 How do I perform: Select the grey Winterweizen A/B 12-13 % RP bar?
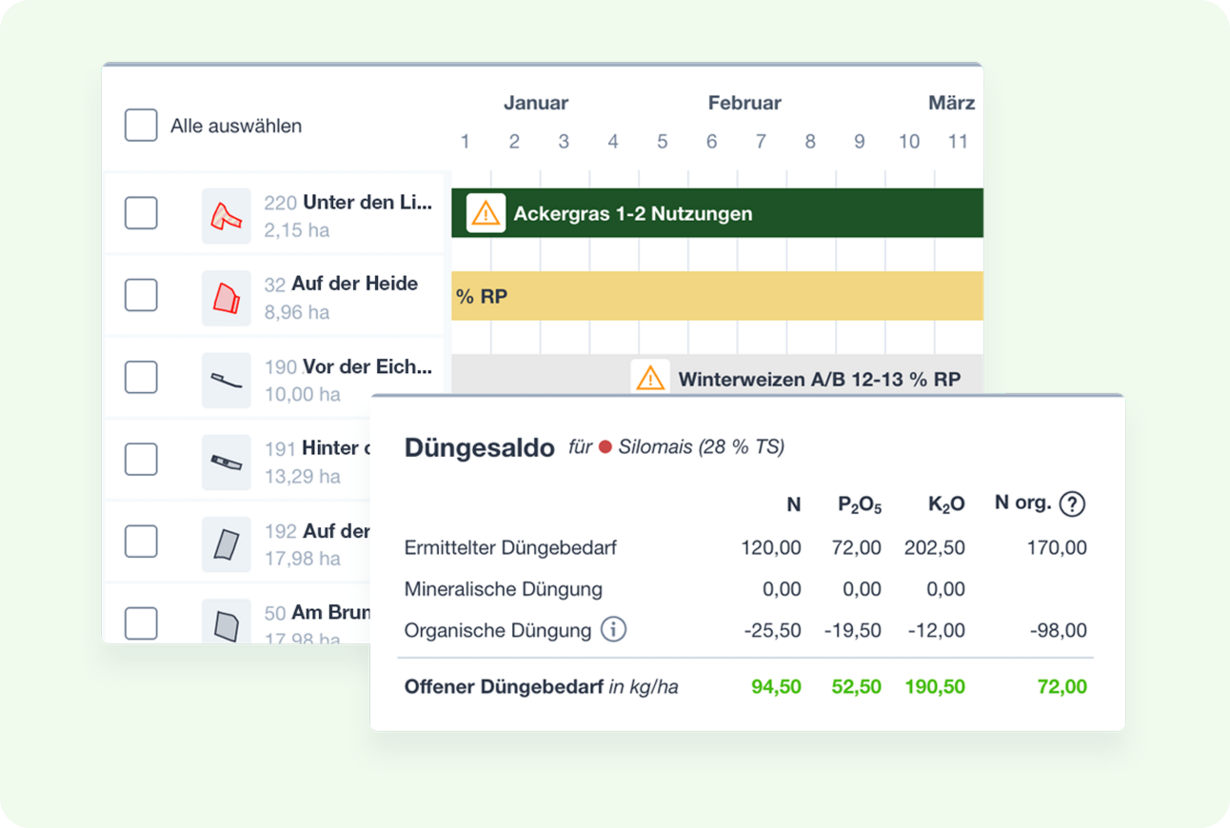pyautogui.click(x=717, y=376)
